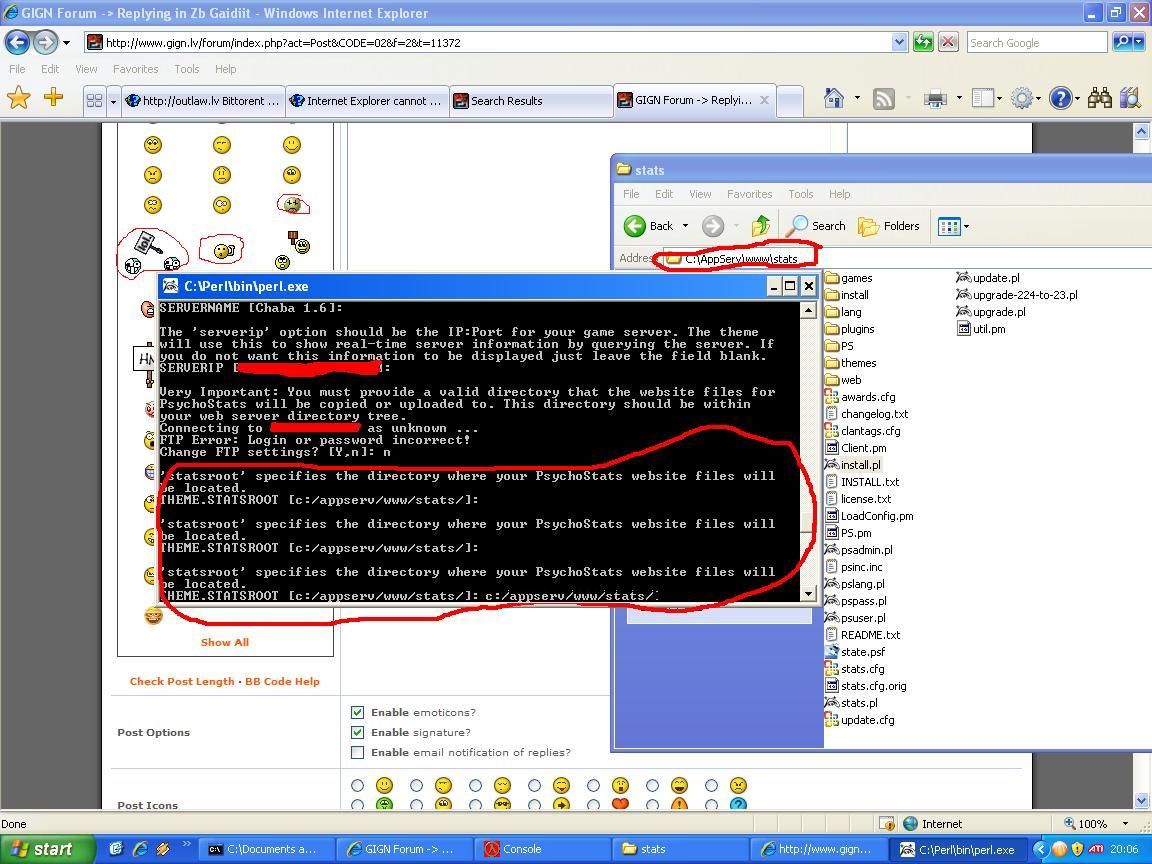The image size is (1152, 864).
Task: Toggle the Enable signature checkbox
Action: 358,732
